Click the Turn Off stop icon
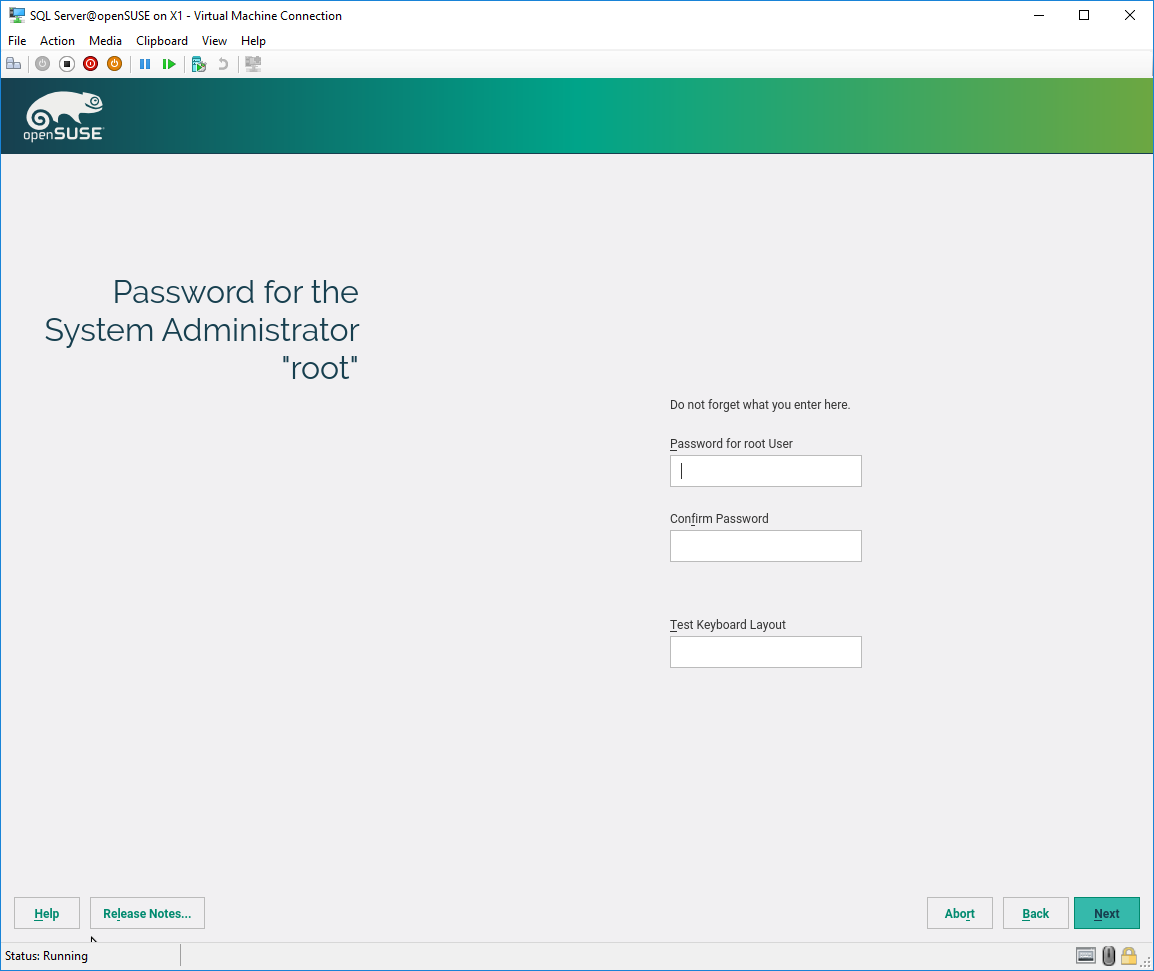Image resolution: width=1154 pixels, height=971 pixels. 67,64
